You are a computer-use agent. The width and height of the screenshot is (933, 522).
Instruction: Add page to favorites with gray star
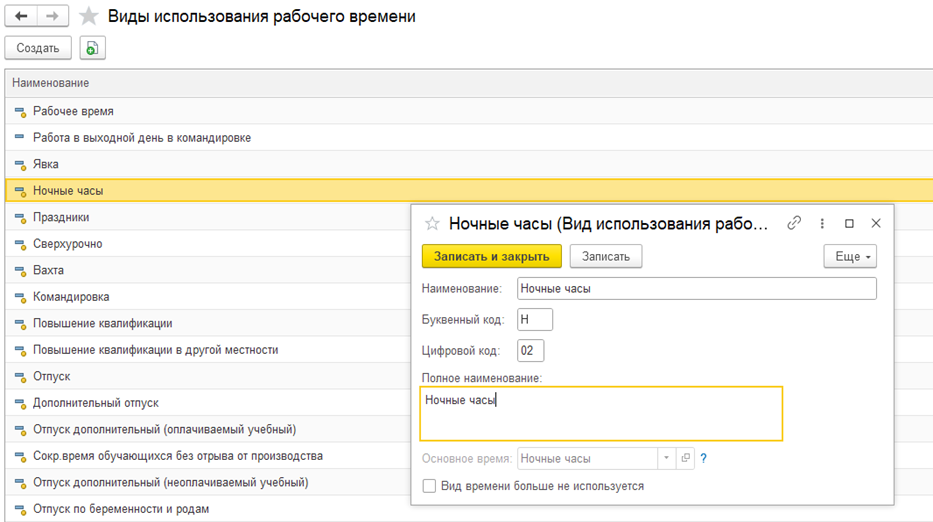point(89,16)
